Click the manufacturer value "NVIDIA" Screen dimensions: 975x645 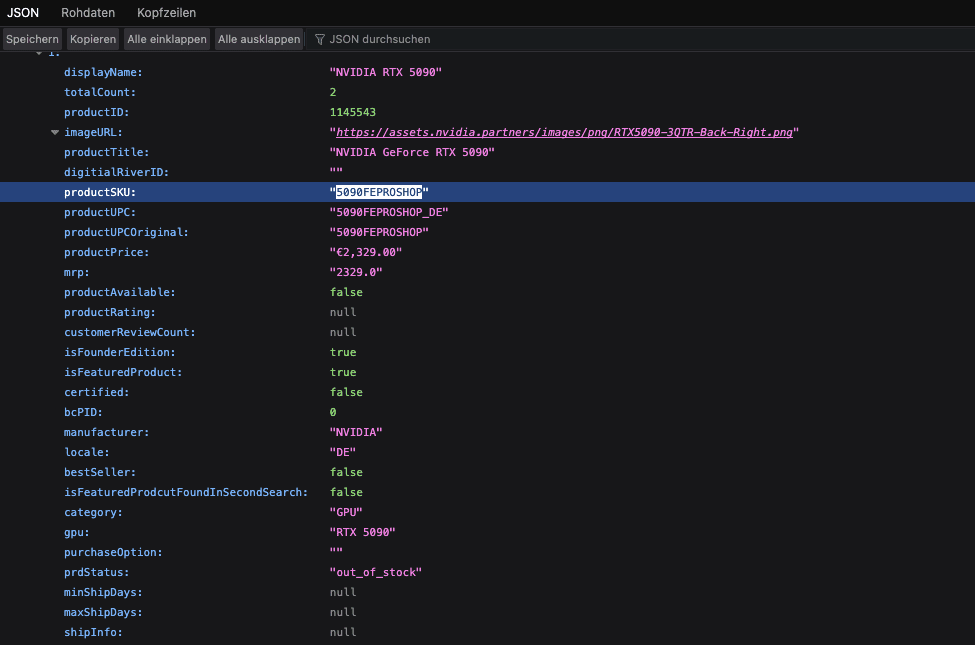[x=356, y=432]
